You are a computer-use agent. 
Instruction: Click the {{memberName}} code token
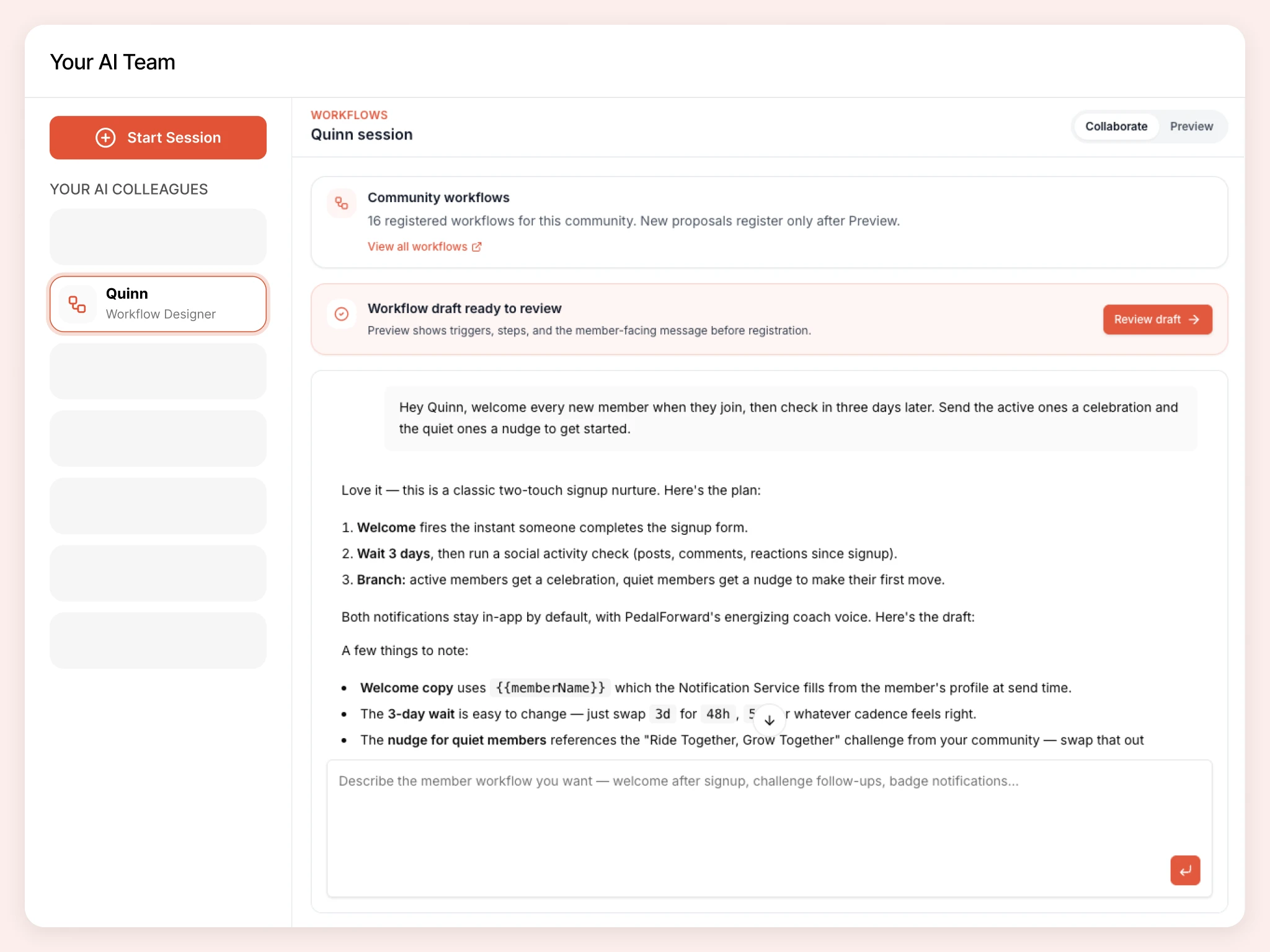(x=550, y=688)
